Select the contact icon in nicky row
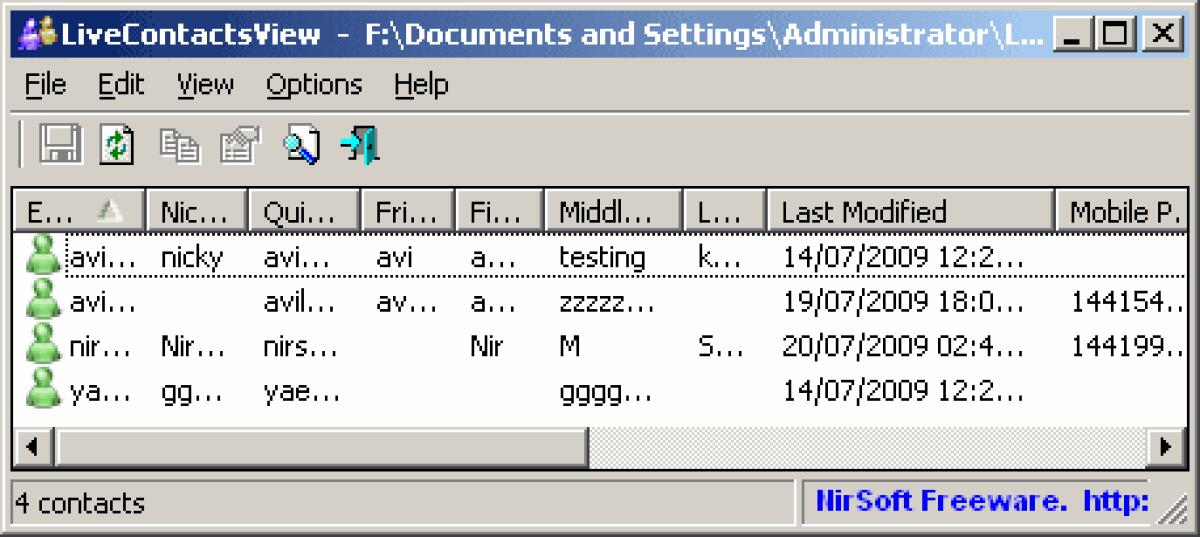Image resolution: width=1200 pixels, height=537 pixels. 43,257
